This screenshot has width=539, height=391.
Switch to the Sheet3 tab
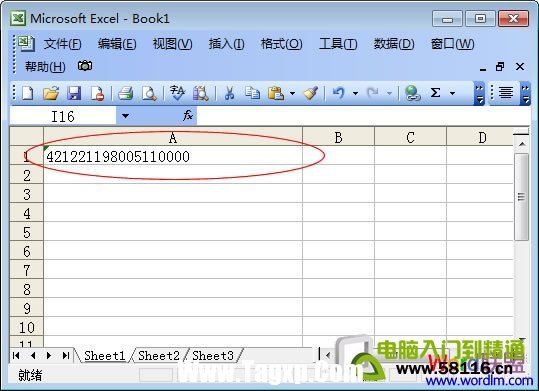213,356
